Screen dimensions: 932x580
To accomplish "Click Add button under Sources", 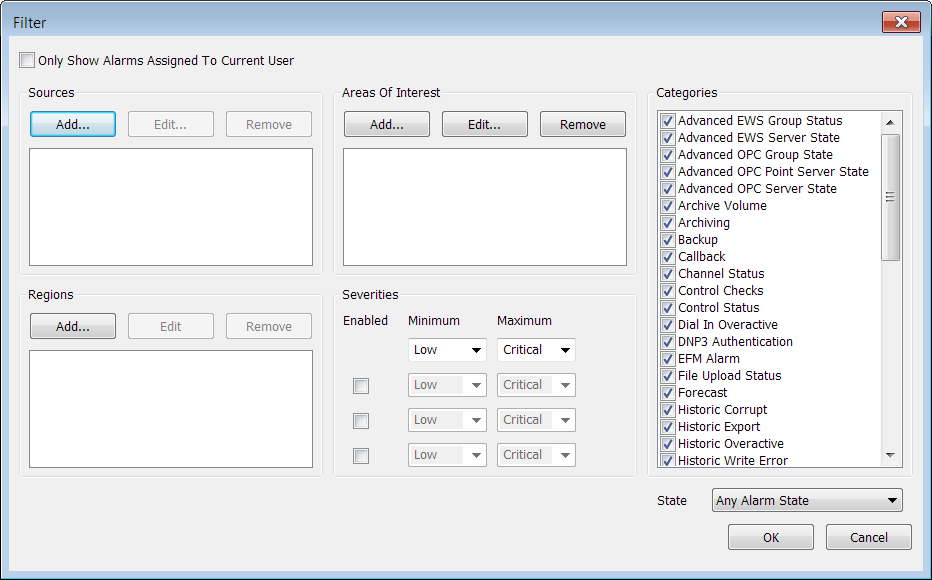I will pyautogui.click(x=73, y=124).
